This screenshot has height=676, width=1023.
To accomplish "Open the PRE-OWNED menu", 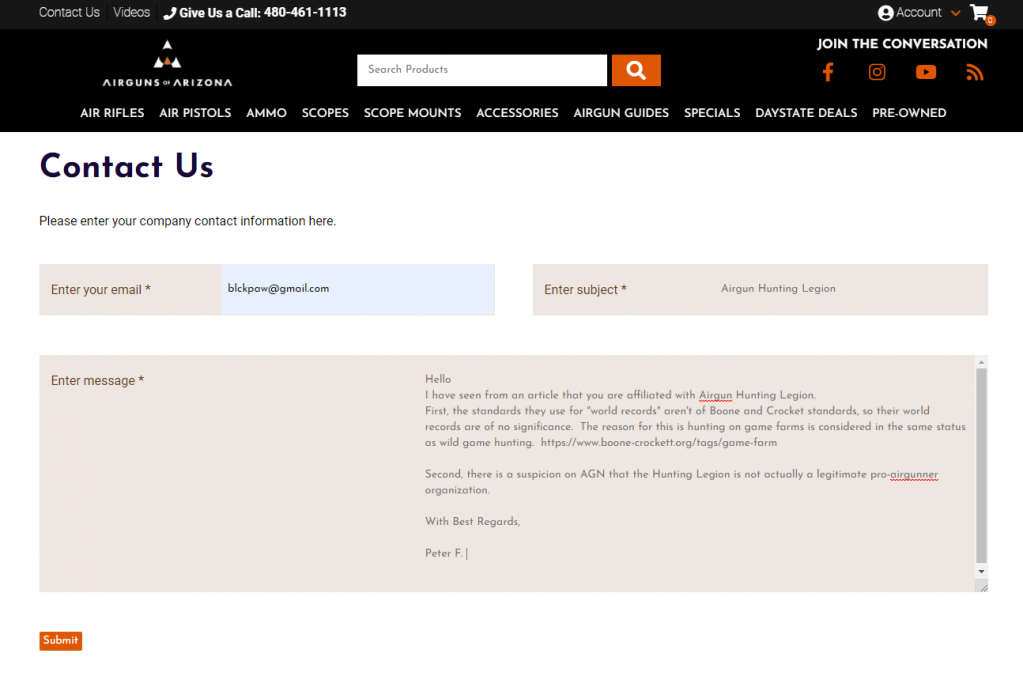I will [909, 113].
